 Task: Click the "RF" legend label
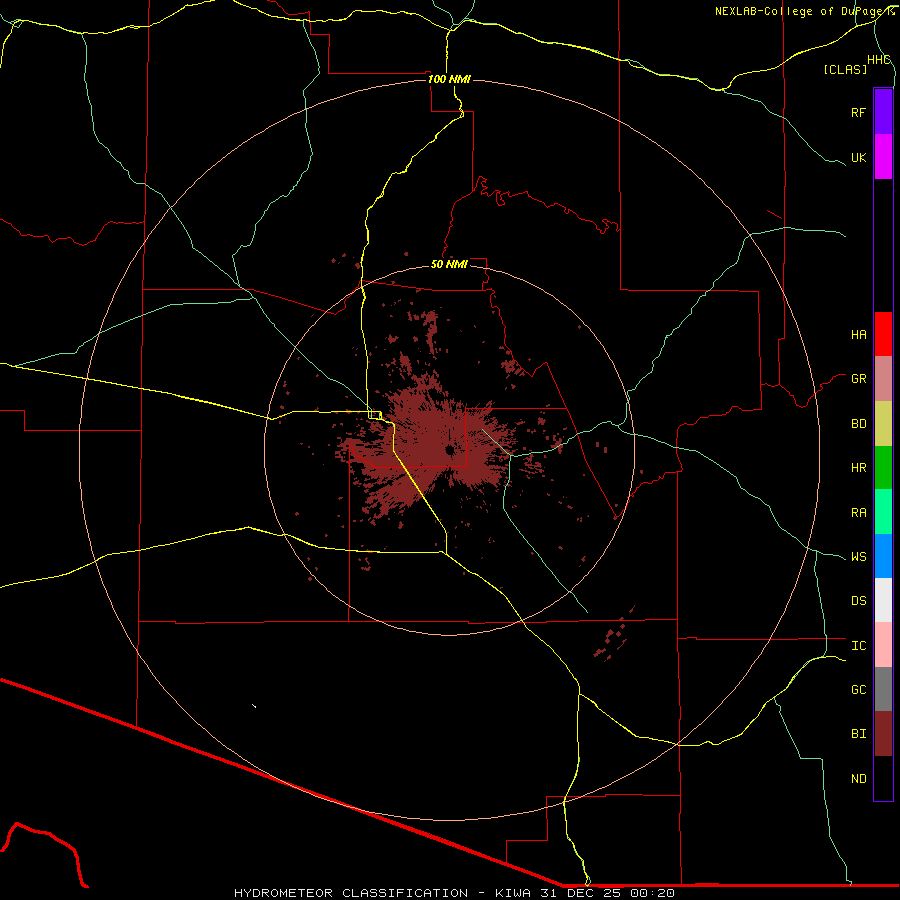tap(858, 112)
